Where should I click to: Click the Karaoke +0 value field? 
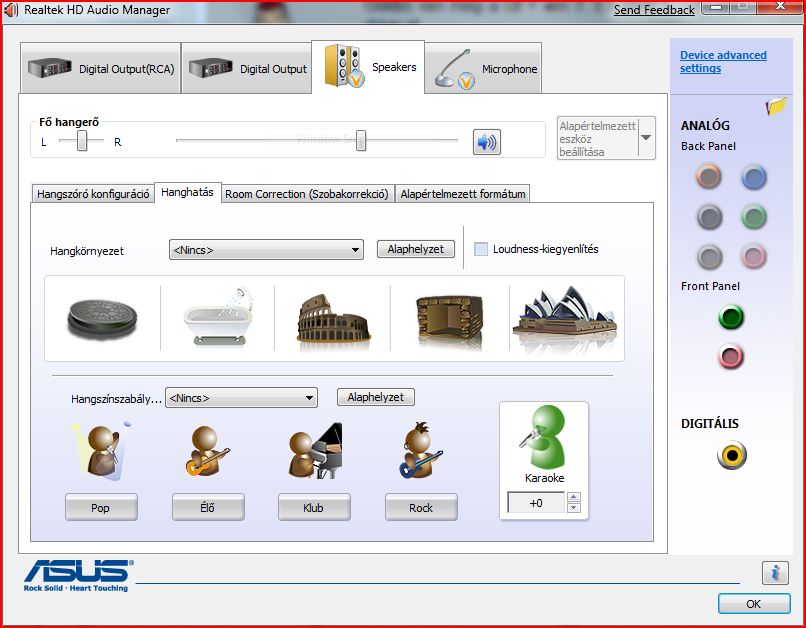pos(536,503)
